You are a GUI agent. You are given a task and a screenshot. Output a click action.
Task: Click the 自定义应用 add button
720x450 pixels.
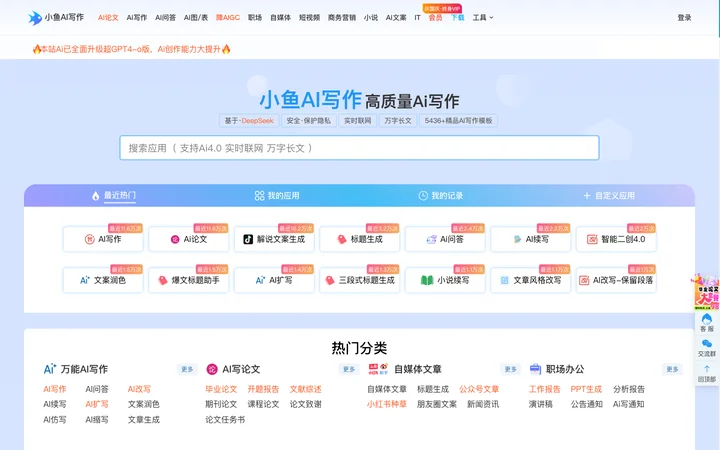pyautogui.click(x=609, y=196)
